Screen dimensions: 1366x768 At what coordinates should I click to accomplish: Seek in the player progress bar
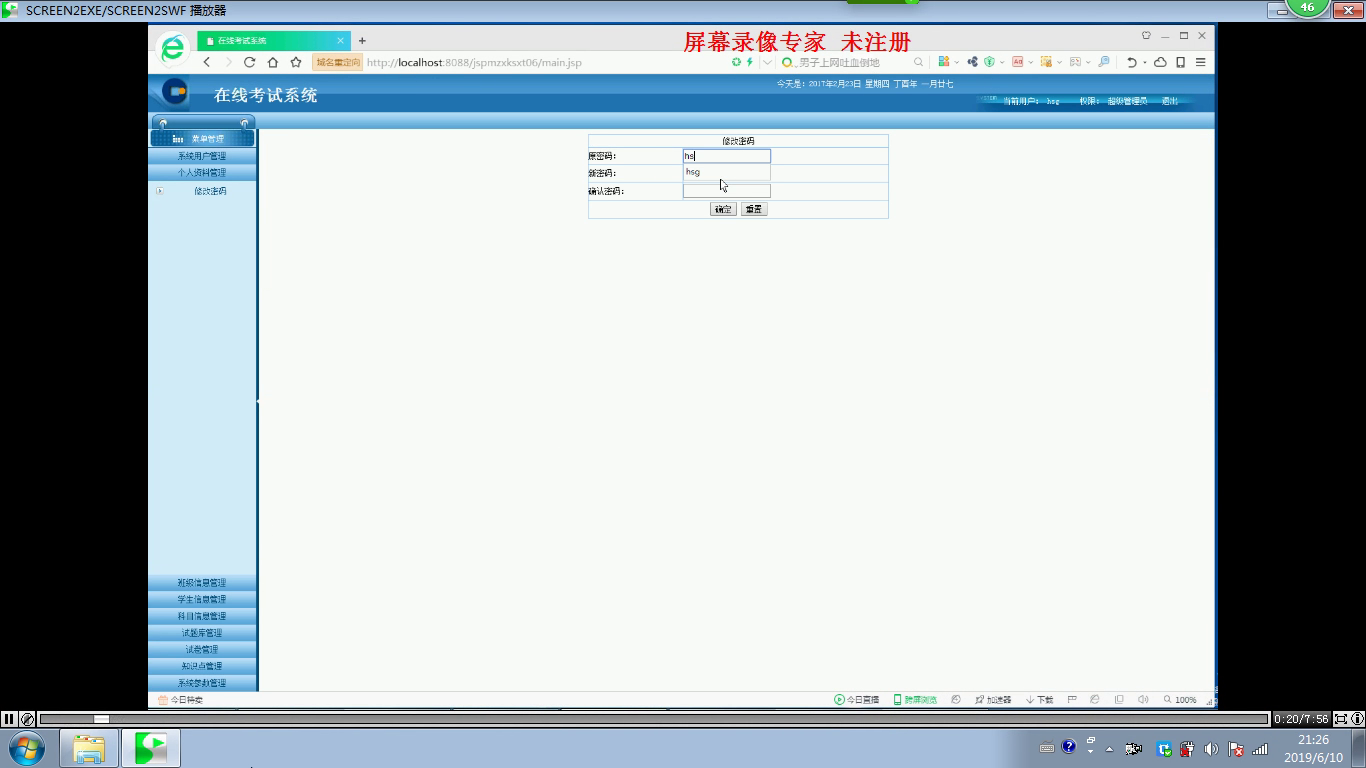point(654,718)
